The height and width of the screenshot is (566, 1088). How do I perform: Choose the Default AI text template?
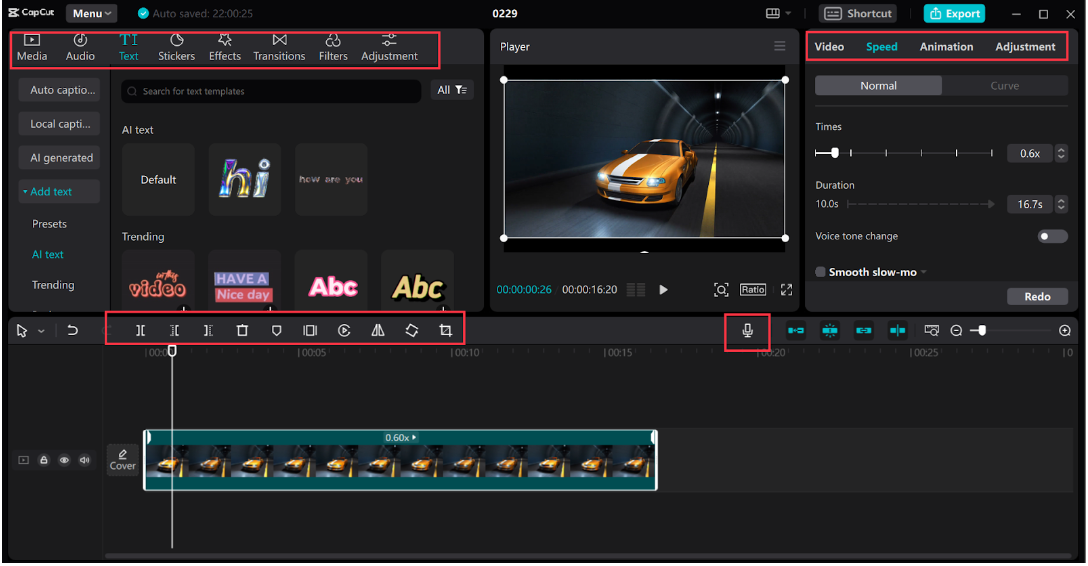[x=158, y=180]
